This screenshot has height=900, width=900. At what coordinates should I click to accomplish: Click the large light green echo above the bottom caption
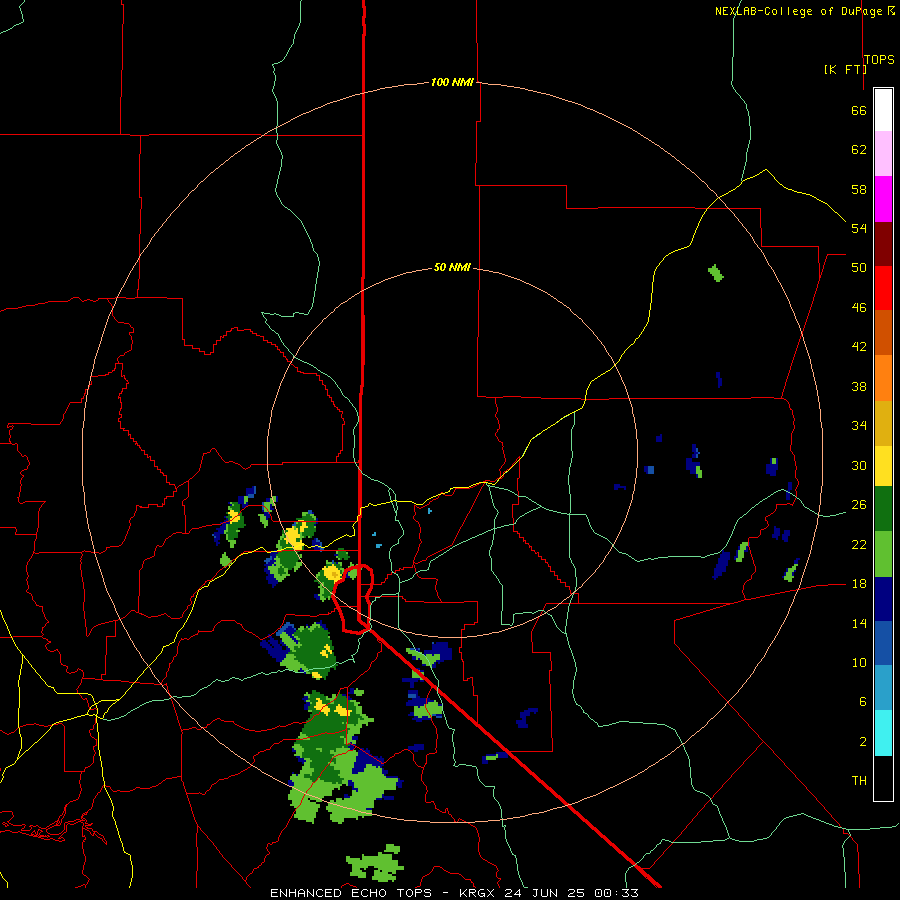pyautogui.click(x=375, y=863)
